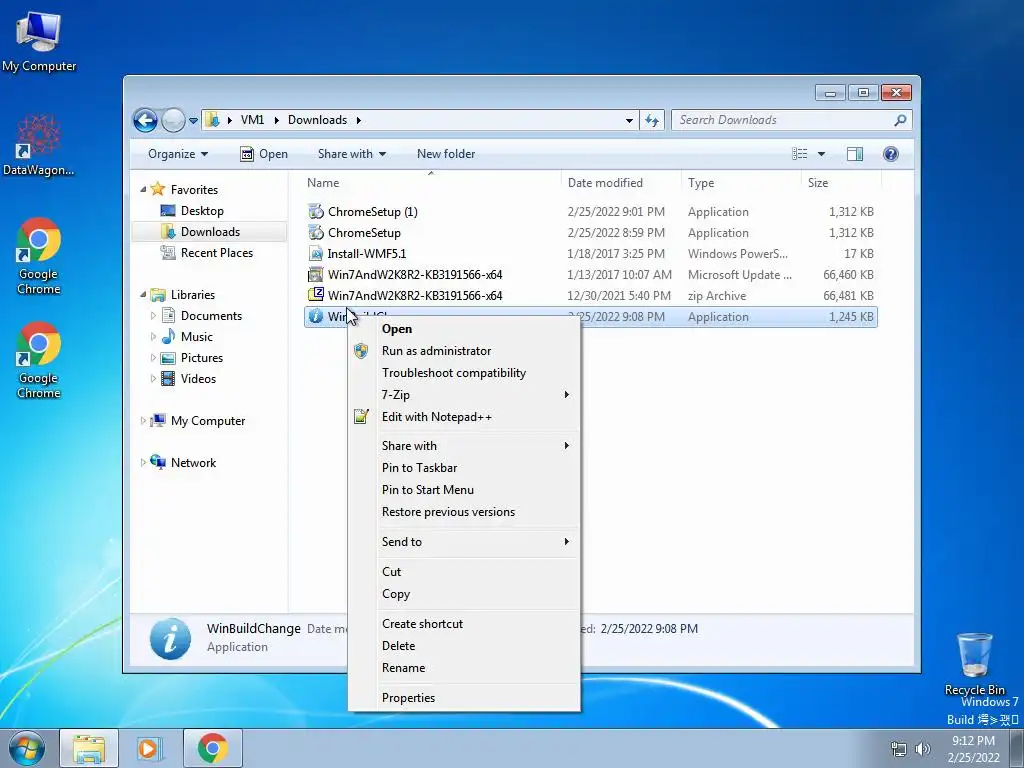
Task: Open the Share with context submenu
Action: coord(464,445)
